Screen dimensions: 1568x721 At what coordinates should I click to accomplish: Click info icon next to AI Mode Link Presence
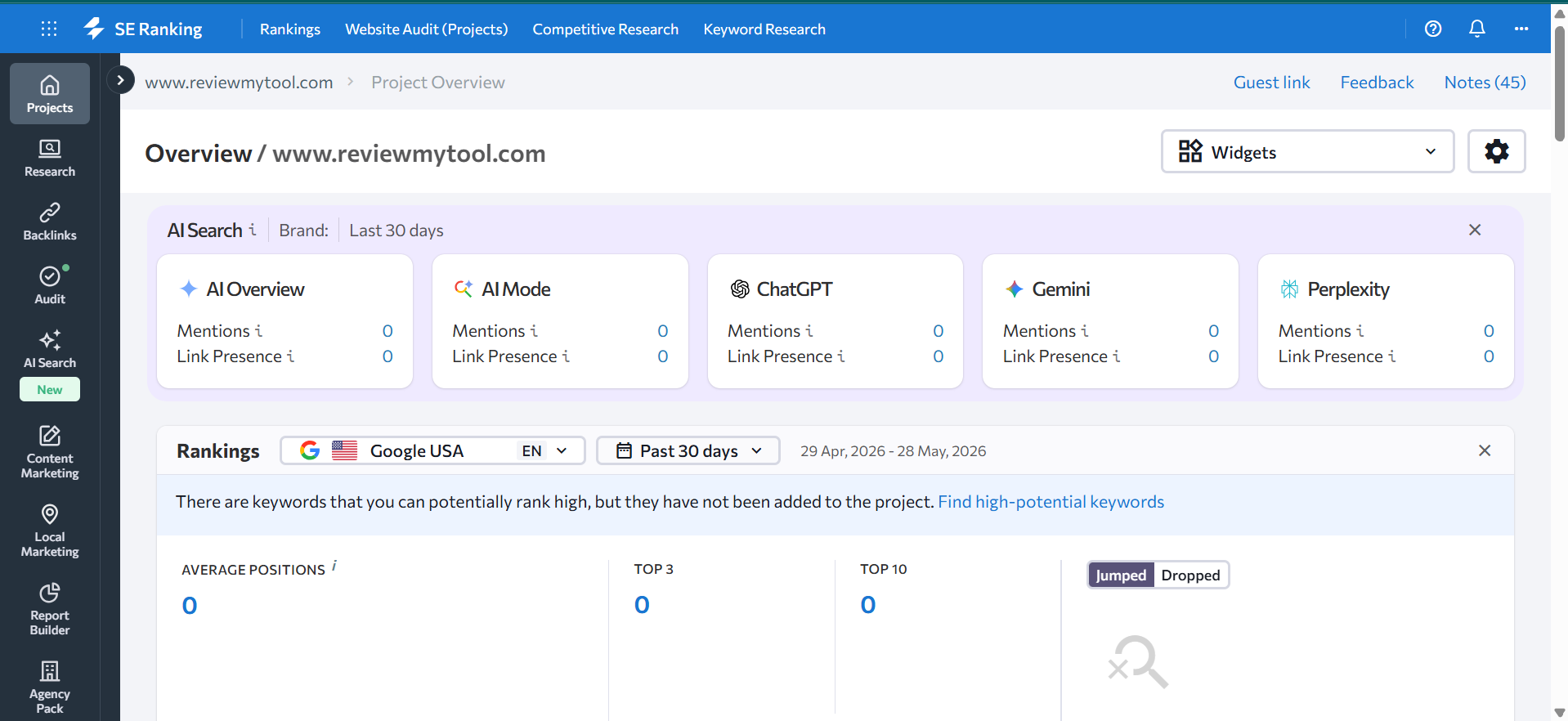(566, 356)
